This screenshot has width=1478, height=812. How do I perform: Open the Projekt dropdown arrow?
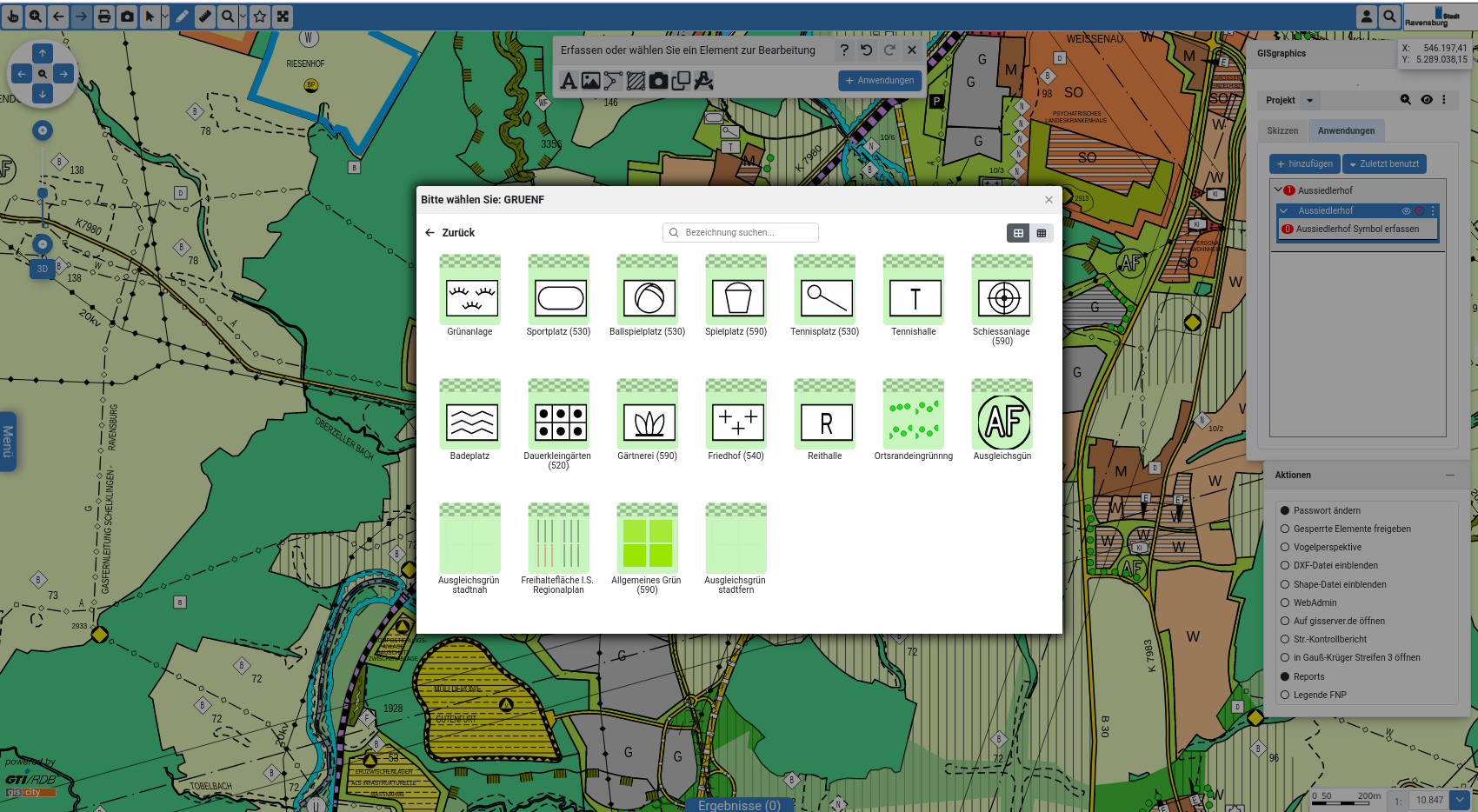pos(1310,101)
